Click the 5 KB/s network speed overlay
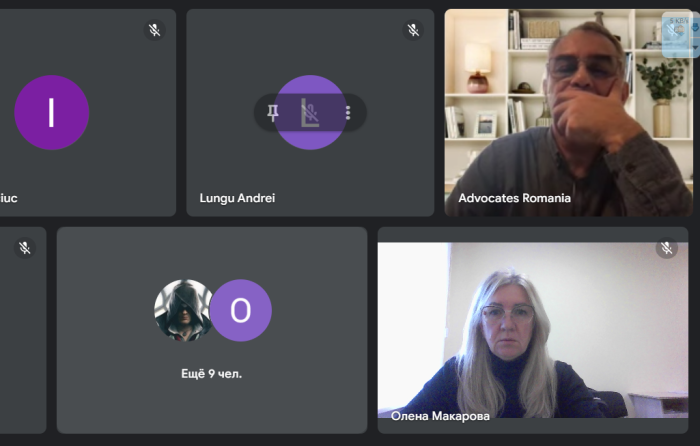This screenshot has height=446, width=700. coord(679,21)
